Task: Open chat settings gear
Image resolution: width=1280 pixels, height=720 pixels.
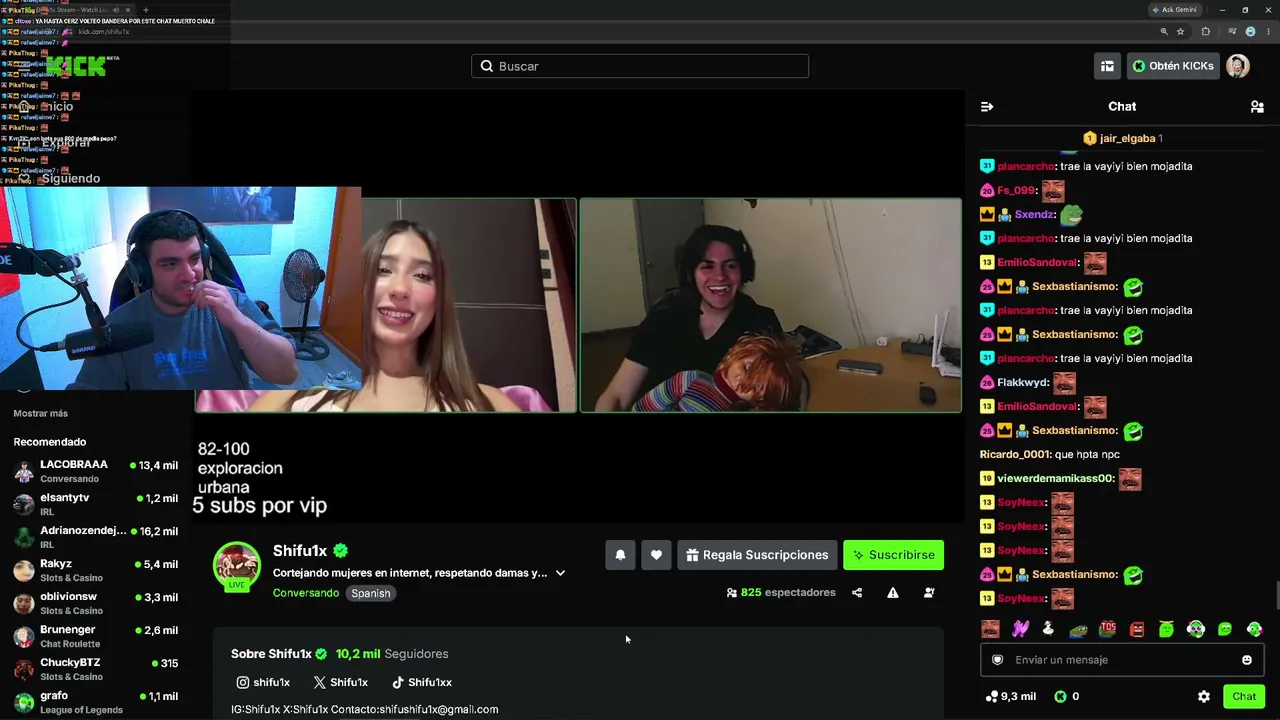Action: click(x=1204, y=697)
